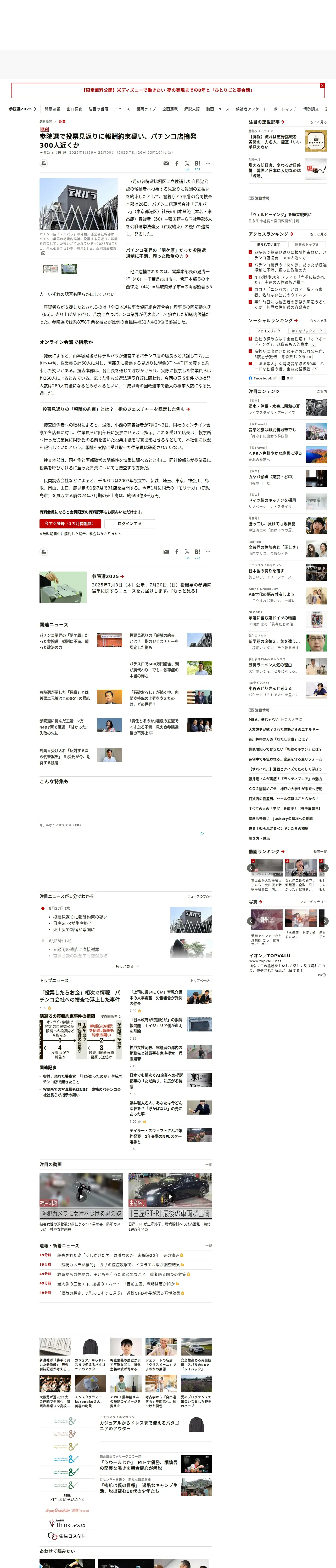Click Facebook icon below article body
The width and height of the screenshot is (336, 1568).
tap(177, 551)
